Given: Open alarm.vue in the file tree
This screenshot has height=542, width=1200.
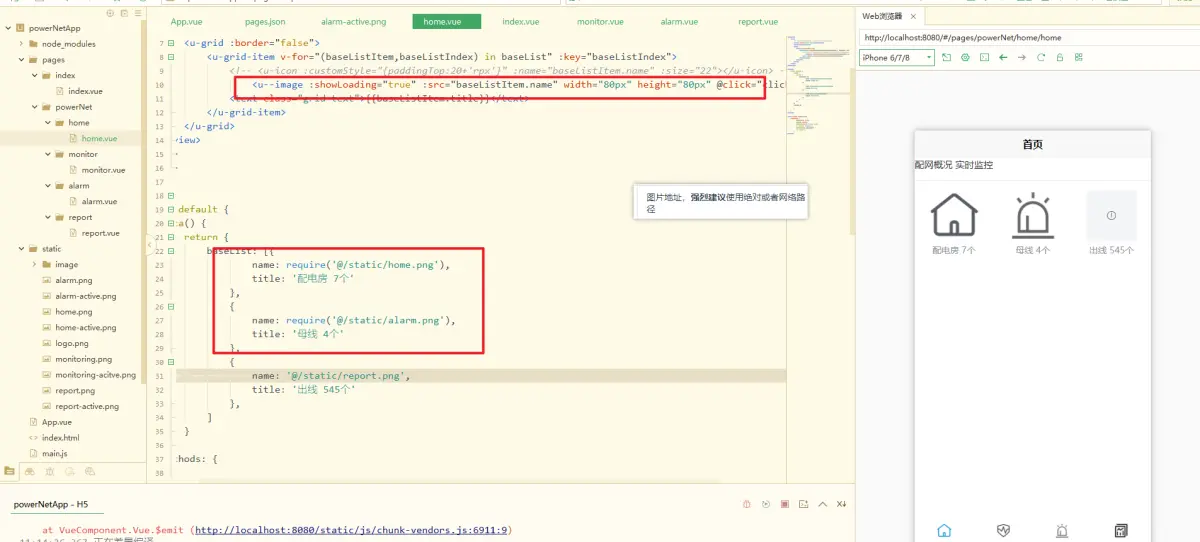Looking at the screenshot, I should click(99, 201).
